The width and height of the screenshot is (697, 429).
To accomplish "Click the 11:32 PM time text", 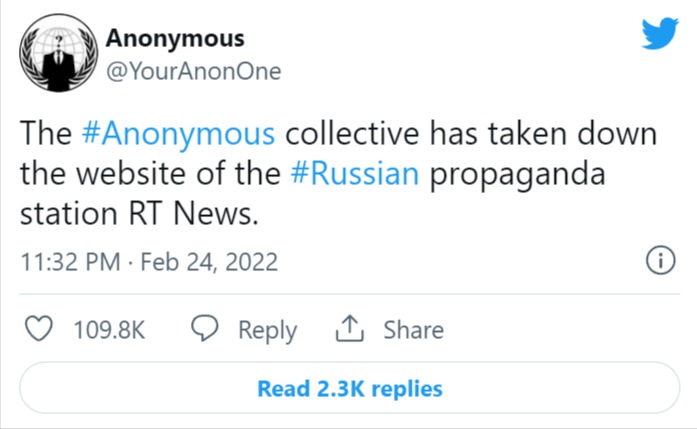I will 66,262.
